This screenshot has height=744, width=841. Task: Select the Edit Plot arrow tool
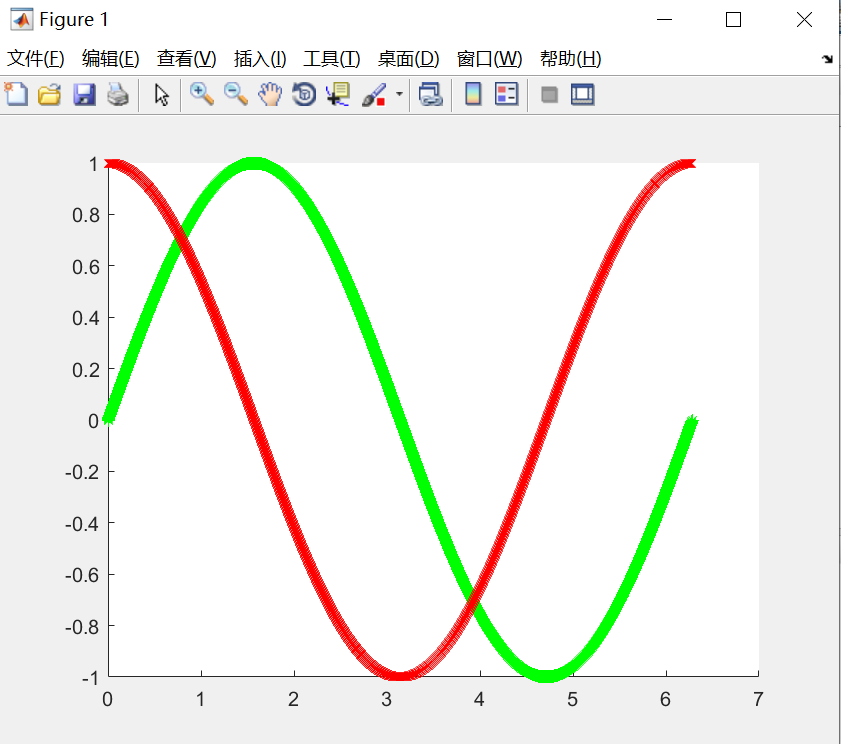161,95
